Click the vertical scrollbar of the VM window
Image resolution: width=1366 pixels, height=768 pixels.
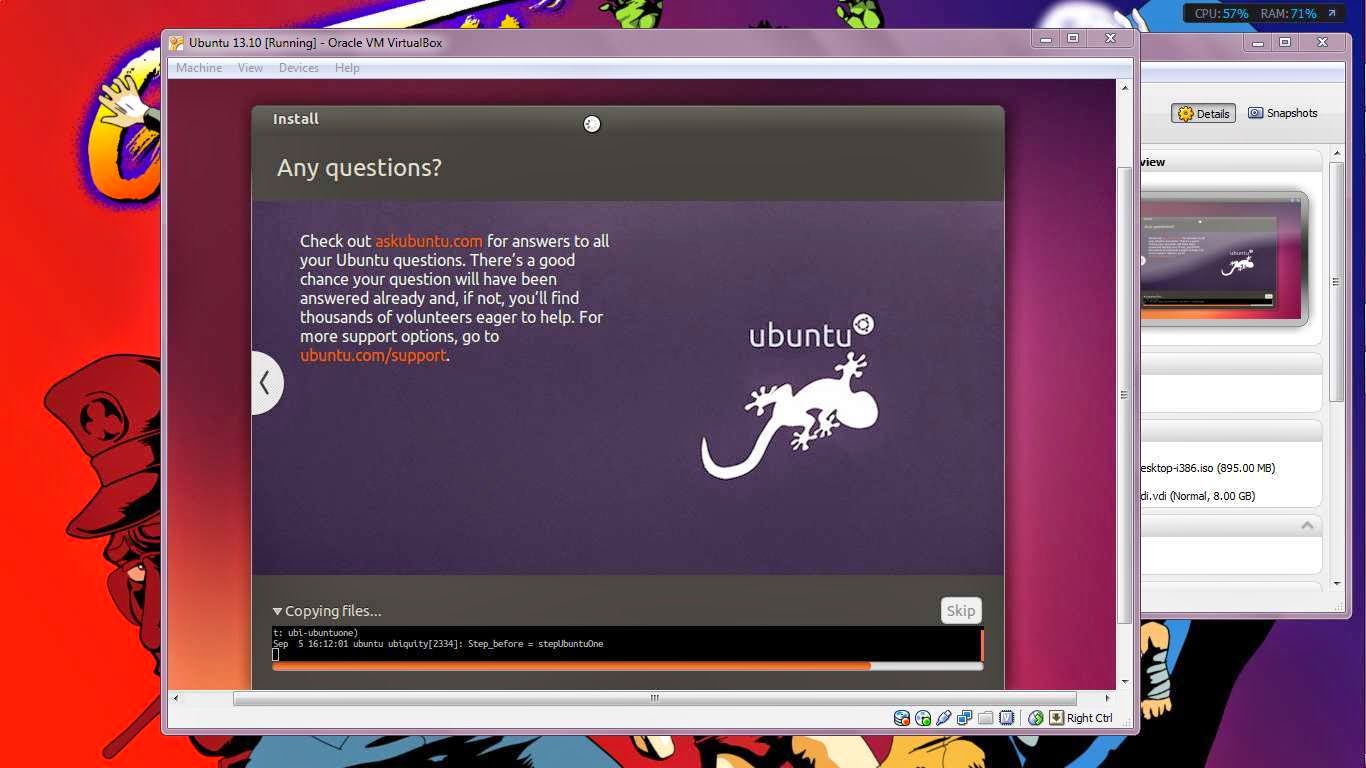click(1125, 395)
